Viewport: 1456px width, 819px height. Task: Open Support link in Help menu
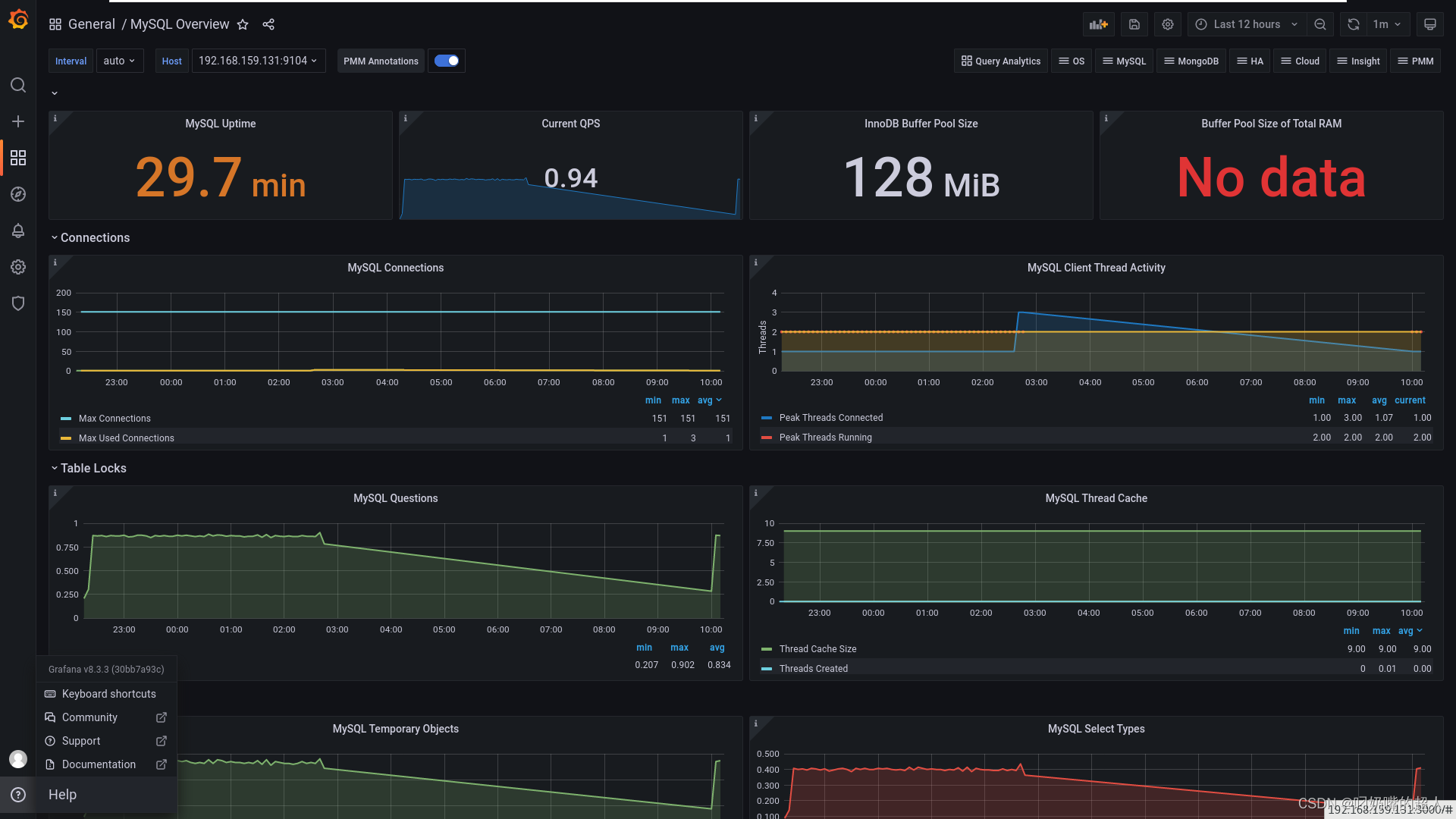tap(107, 741)
